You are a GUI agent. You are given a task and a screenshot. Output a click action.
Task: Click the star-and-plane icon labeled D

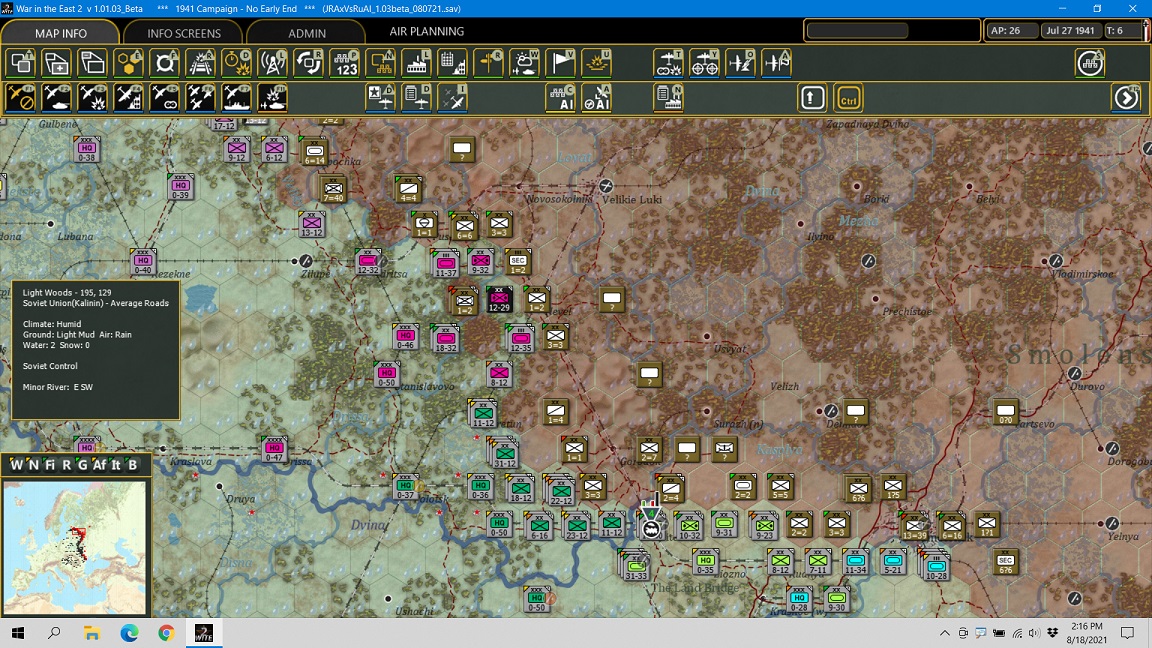[x=381, y=98]
